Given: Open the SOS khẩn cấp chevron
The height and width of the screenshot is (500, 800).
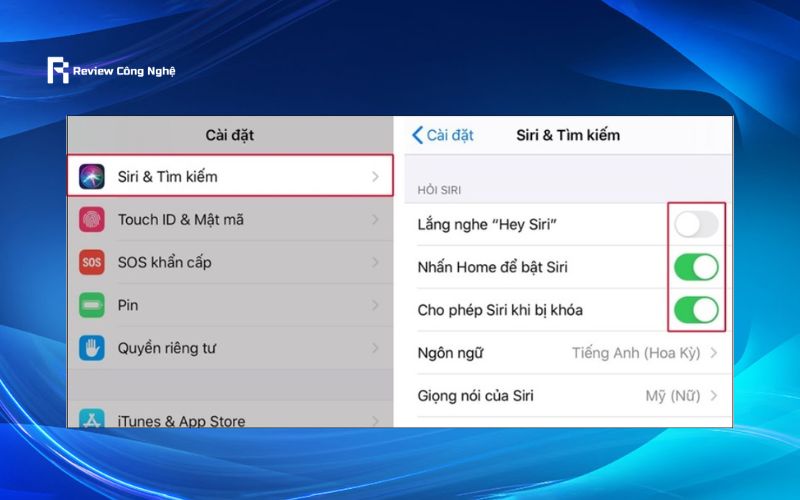Looking at the screenshot, I should (376, 262).
